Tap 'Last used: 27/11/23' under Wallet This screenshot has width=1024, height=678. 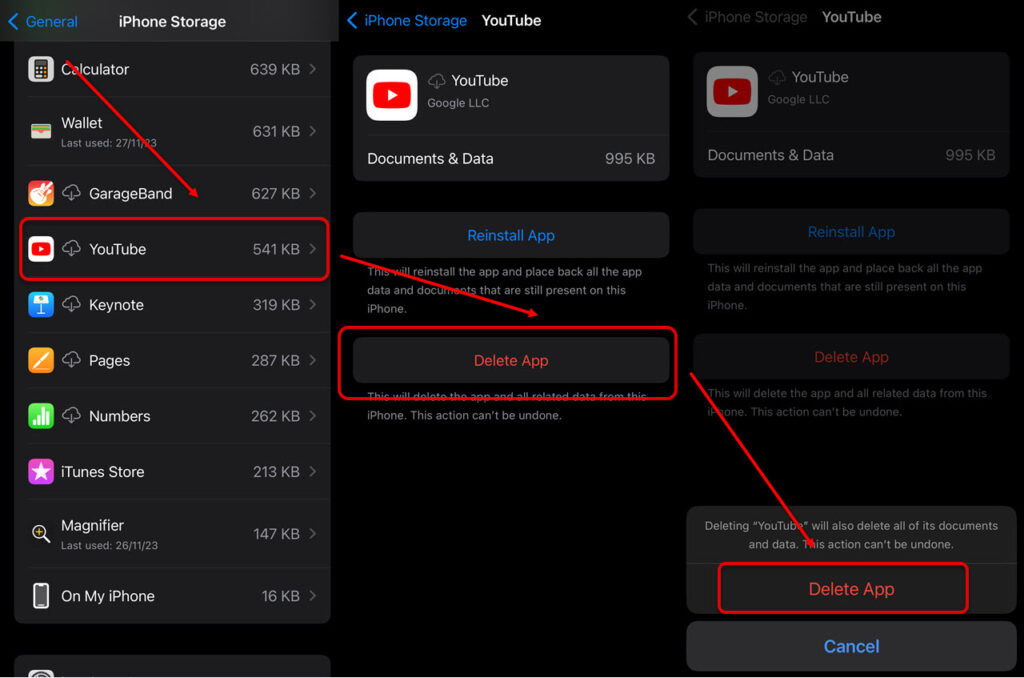point(108,143)
